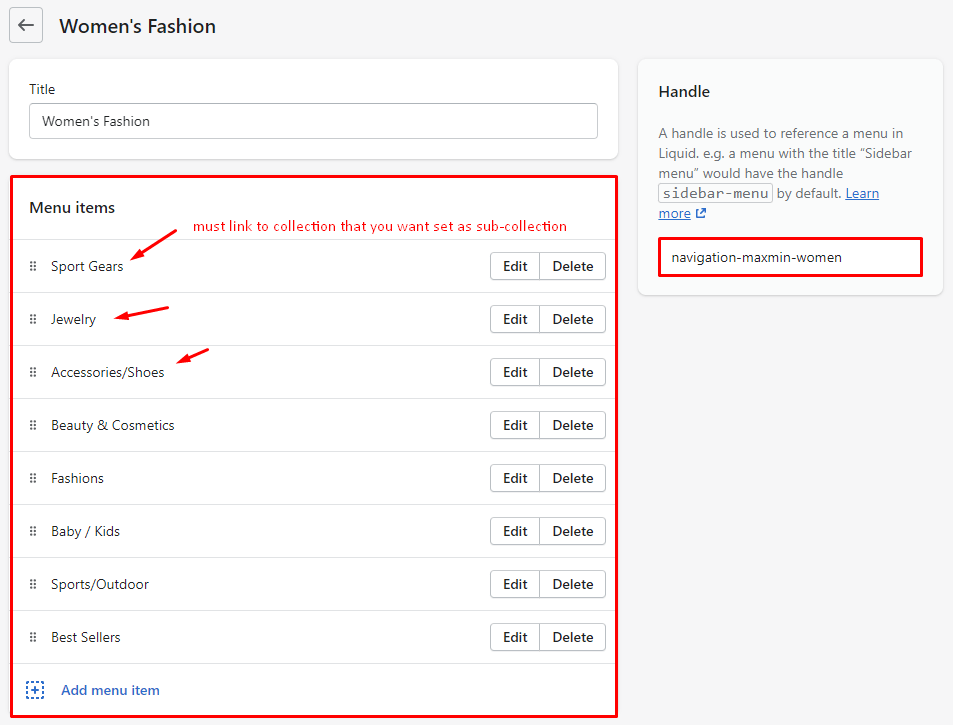Delete the Beauty & Cosmetics menu item
Screen dimensions: 953x725
573,425
